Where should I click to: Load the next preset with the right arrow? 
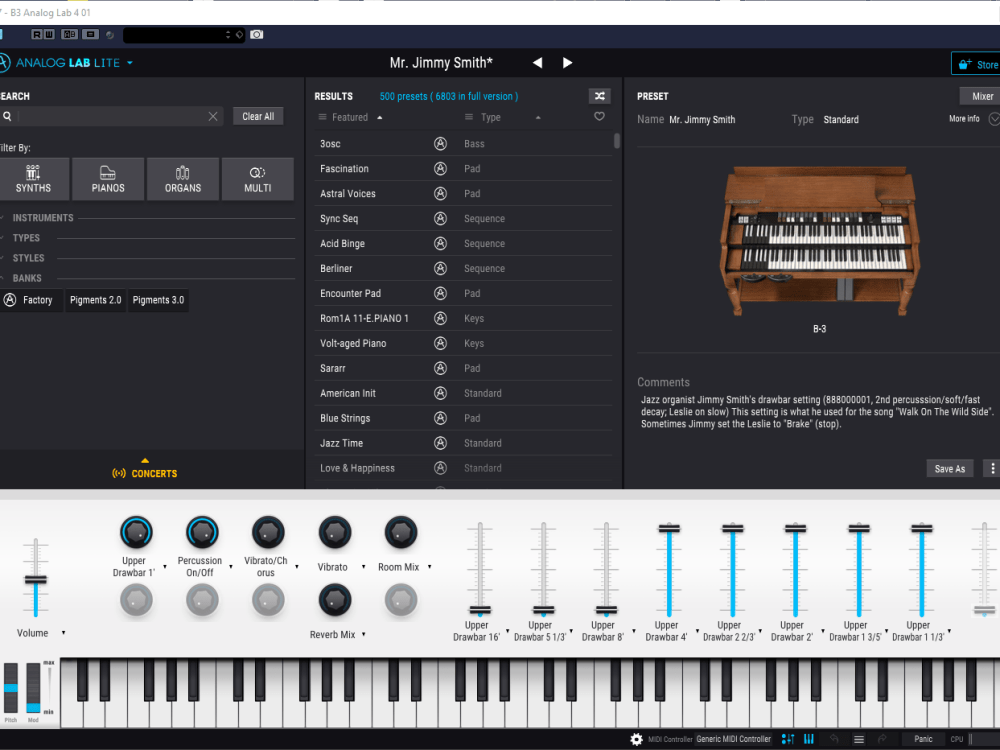(x=567, y=62)
